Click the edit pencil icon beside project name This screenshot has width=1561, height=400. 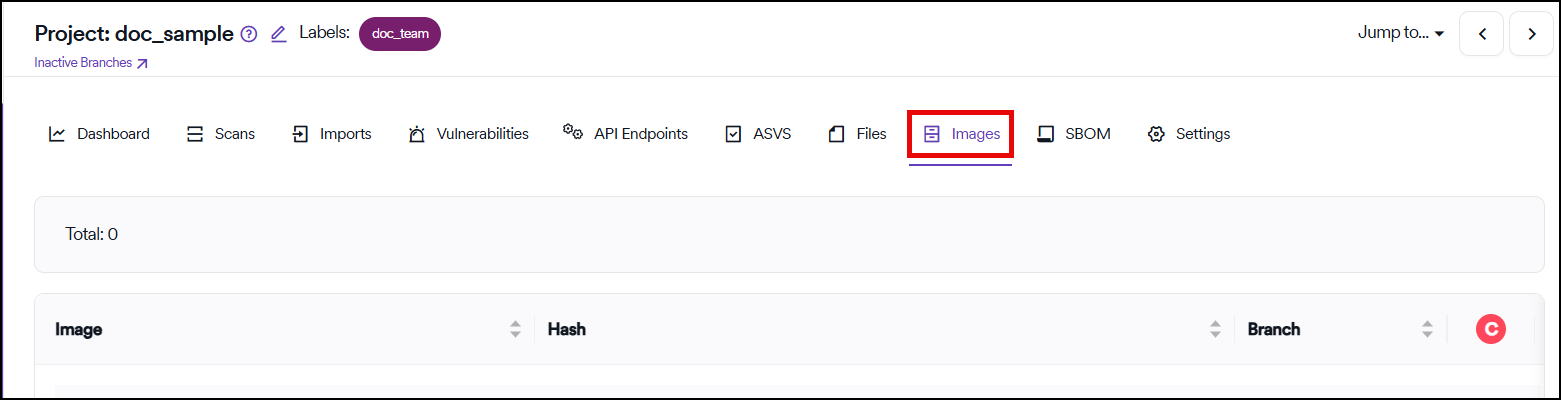pyautogui.click(x=279, y=34)
